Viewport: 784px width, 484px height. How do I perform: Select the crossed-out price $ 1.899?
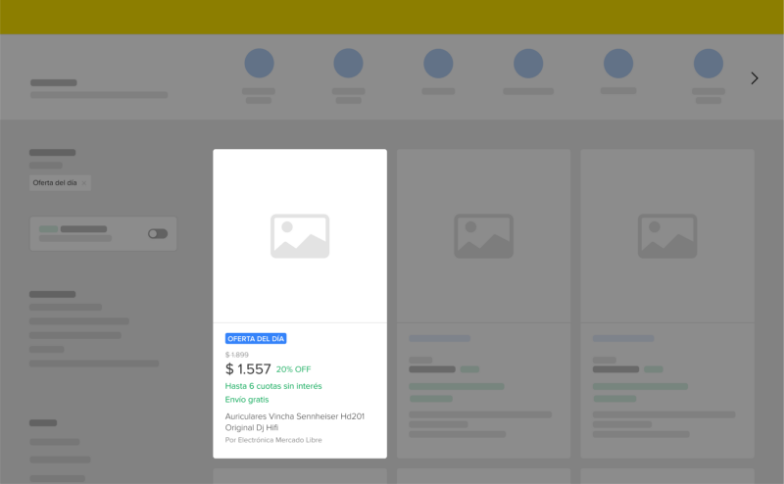pyautogui.click(x=236, y=354)
